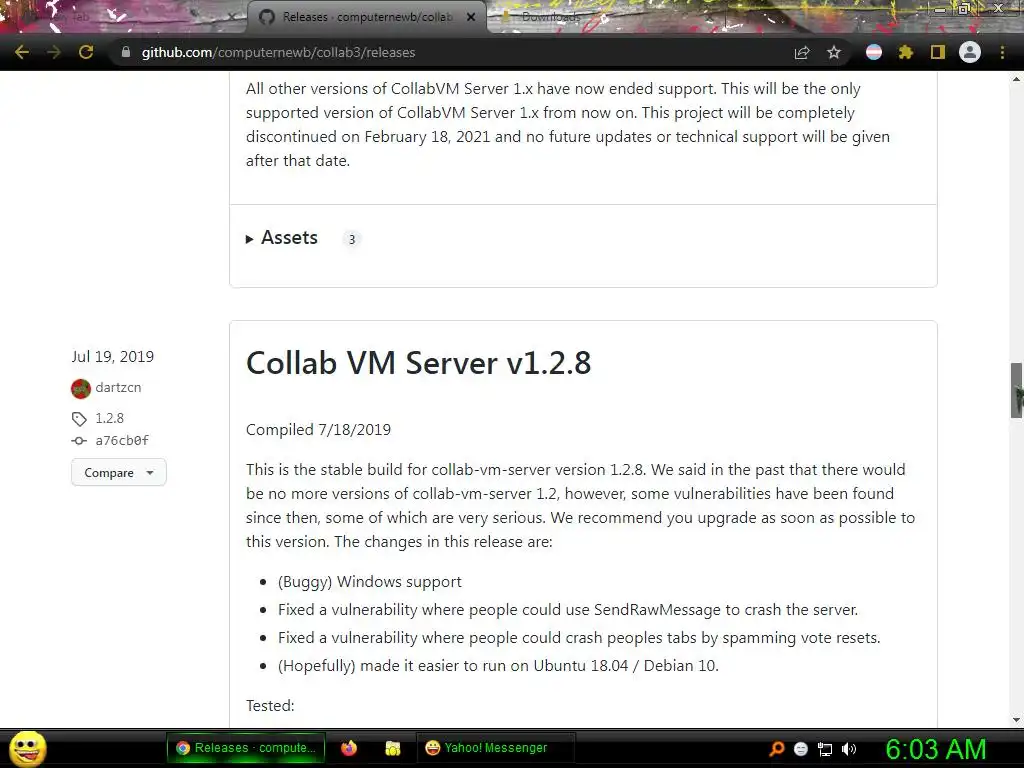This screenshot has width=1024, height=768.
Task: Click the 6:03 AM taskbar clock
Action: (x=935, y=749)
